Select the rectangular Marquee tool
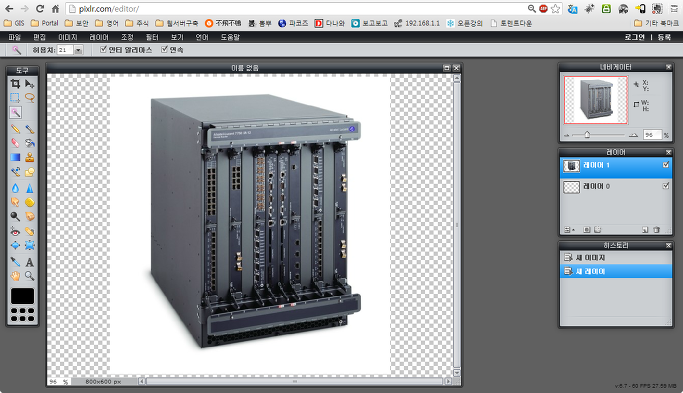This screenshot has height=393, width=683. click(15, 98)
